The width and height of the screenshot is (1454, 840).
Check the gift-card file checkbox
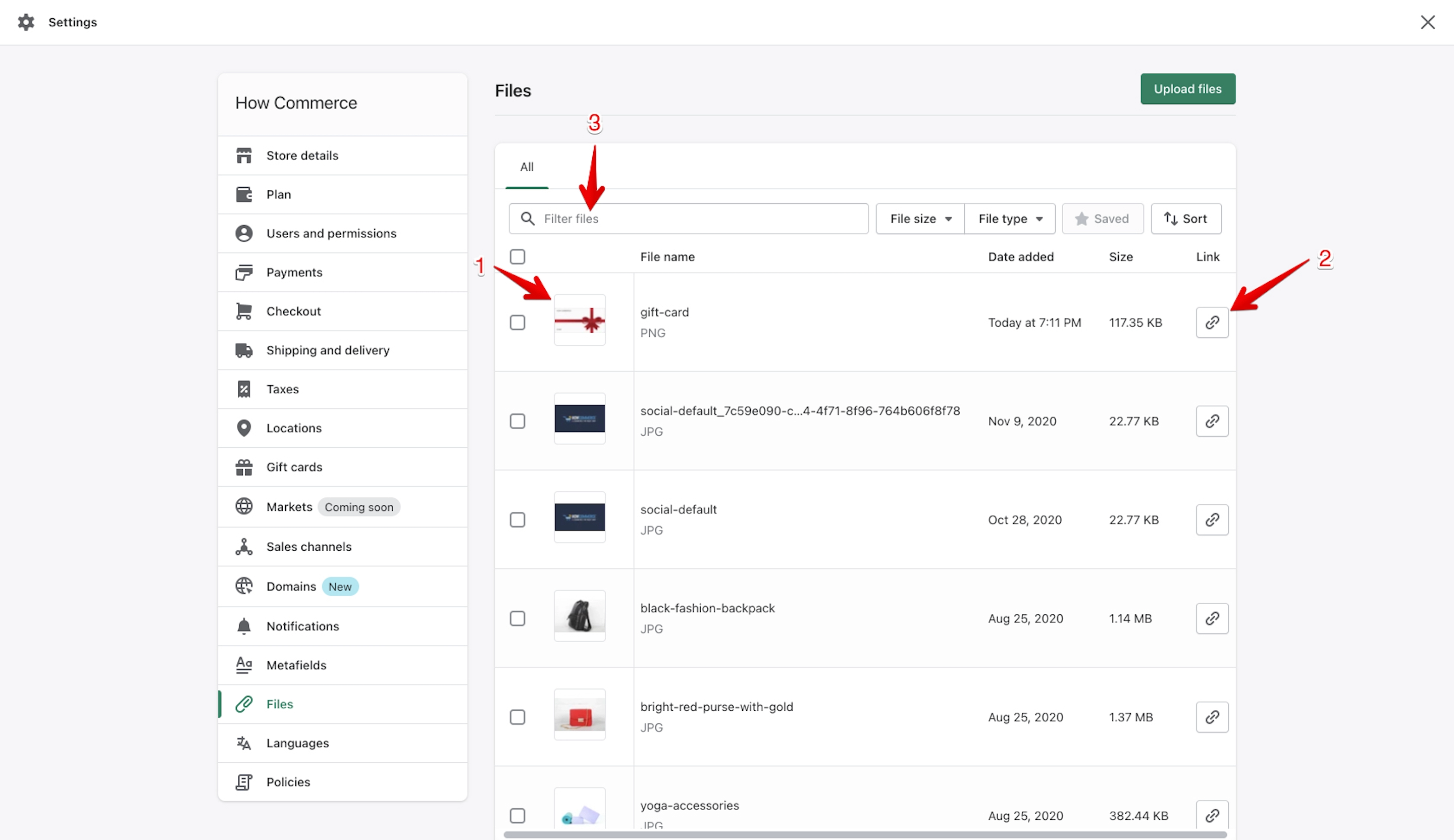pos(517,323)
